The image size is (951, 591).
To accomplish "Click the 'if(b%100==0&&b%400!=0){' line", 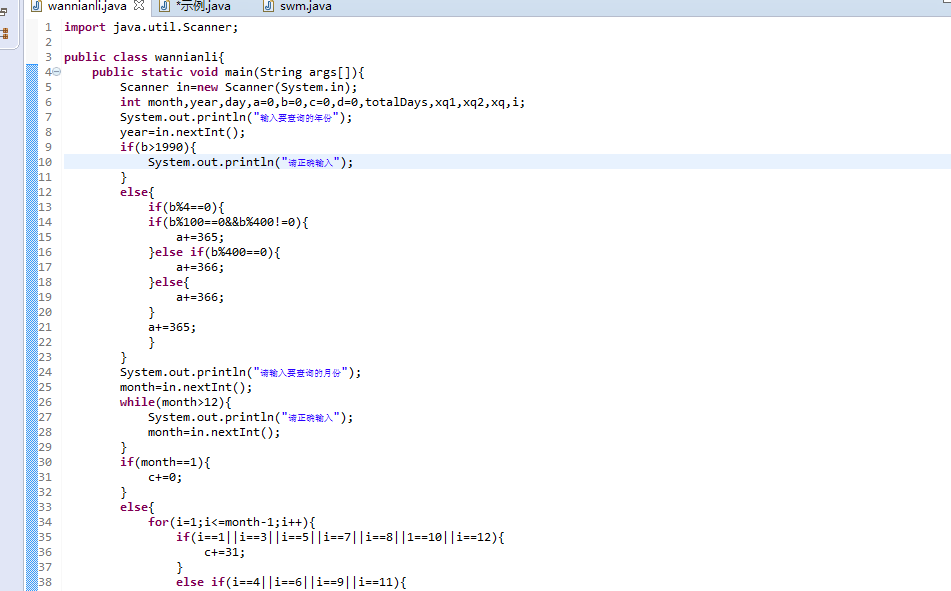I will (228, 222).
